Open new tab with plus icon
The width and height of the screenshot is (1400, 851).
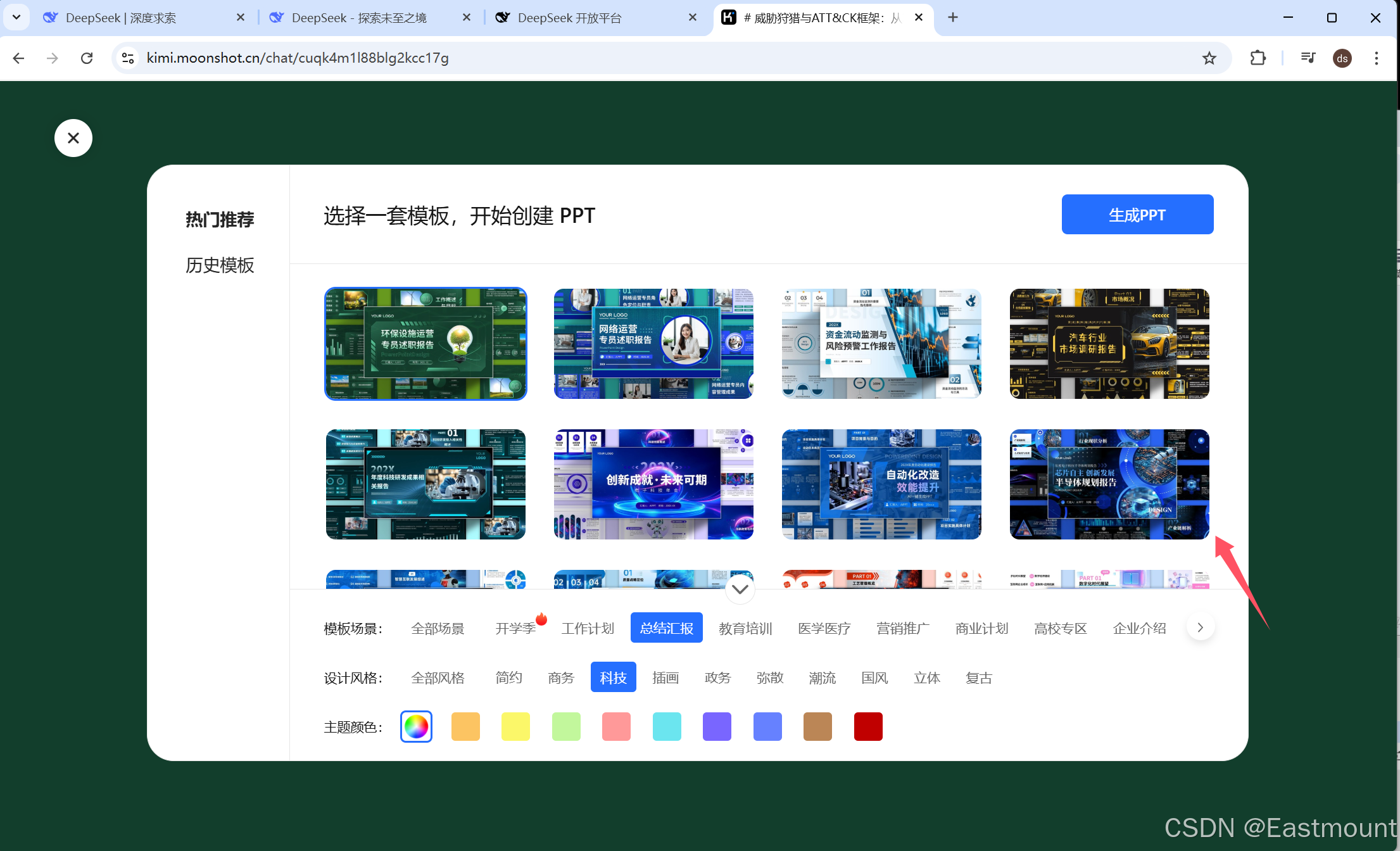coord(952,18)
